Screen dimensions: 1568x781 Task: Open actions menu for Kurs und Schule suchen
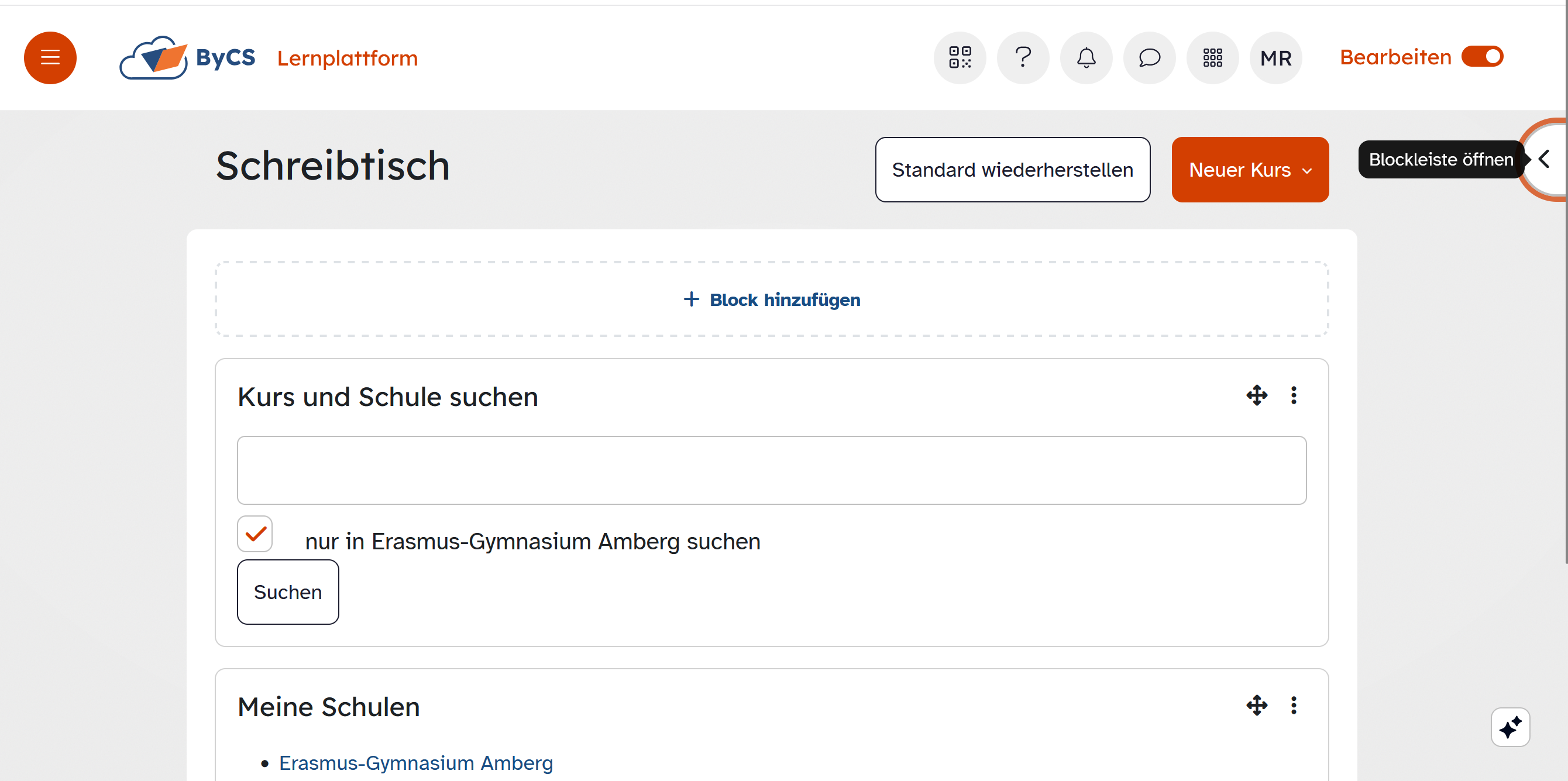[1294, 395]
